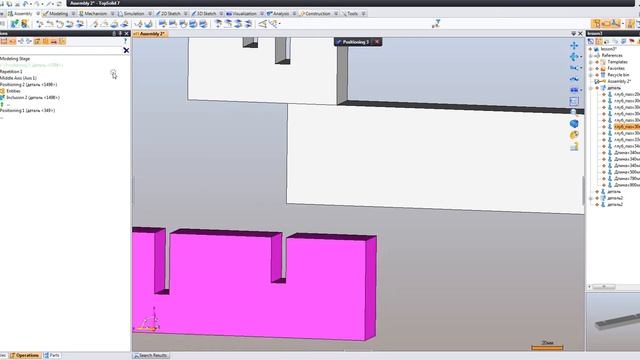
Task: Click the blue cube rendering icon
Action: click(574, 123)
